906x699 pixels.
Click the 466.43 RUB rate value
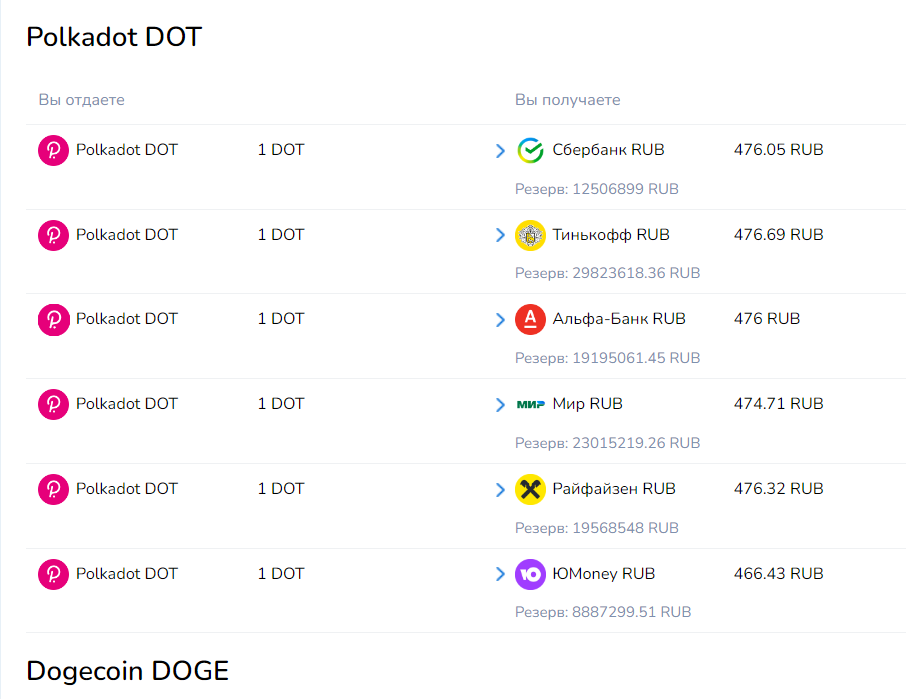click(778, 574)
